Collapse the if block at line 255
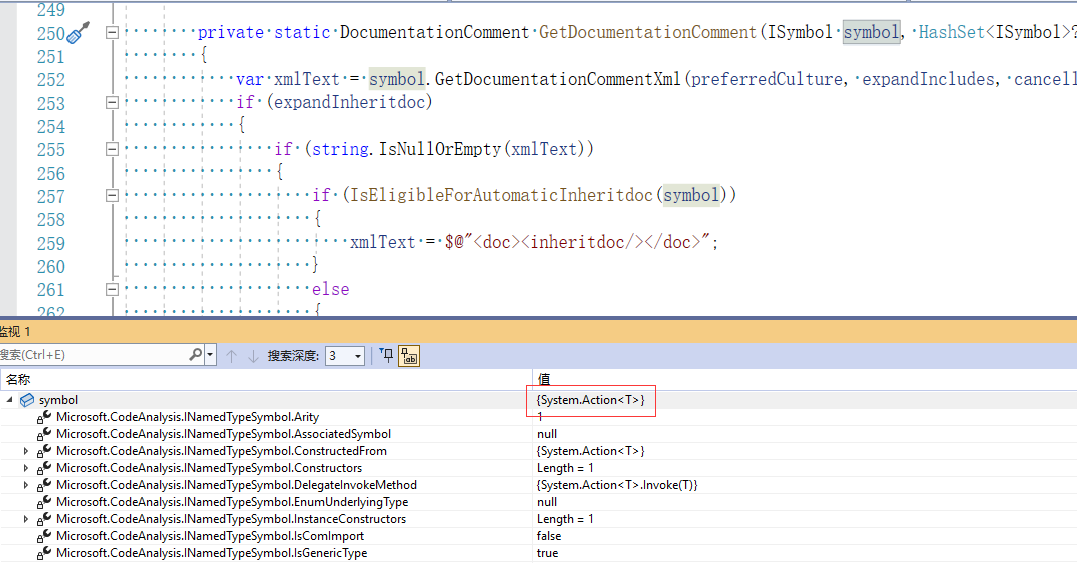The width and height of the screenshot is (1077, 563). point(112,149)
